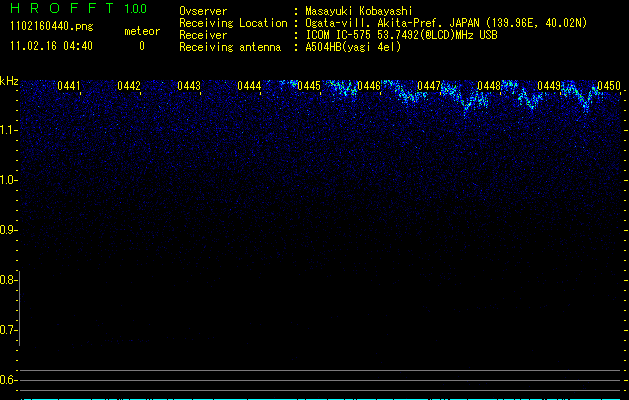Click the kHz axis unit label
The image size is (629, 400).
point(10,80)
